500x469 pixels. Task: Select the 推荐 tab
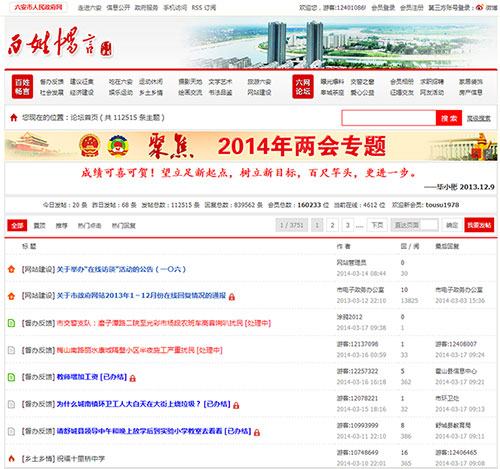(61, 226)
